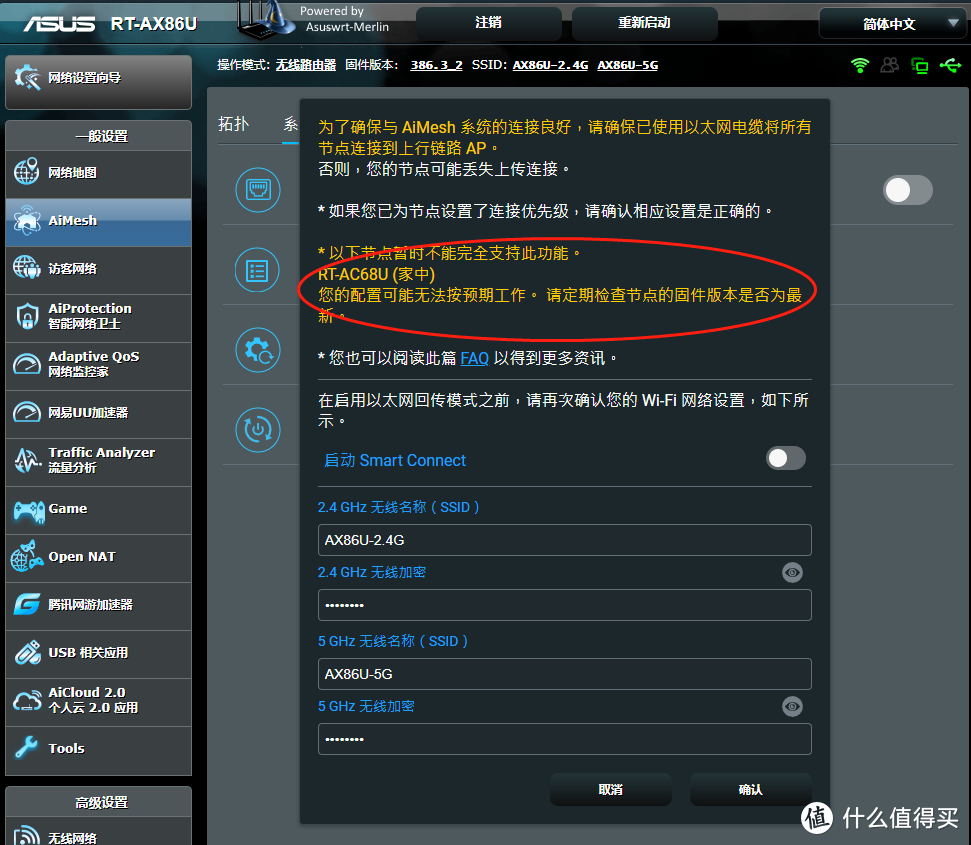Click the Wi-Fi status icon in header
Image resolution: width=971 pixels, height=845 pixels.
[x=858, y=63]
